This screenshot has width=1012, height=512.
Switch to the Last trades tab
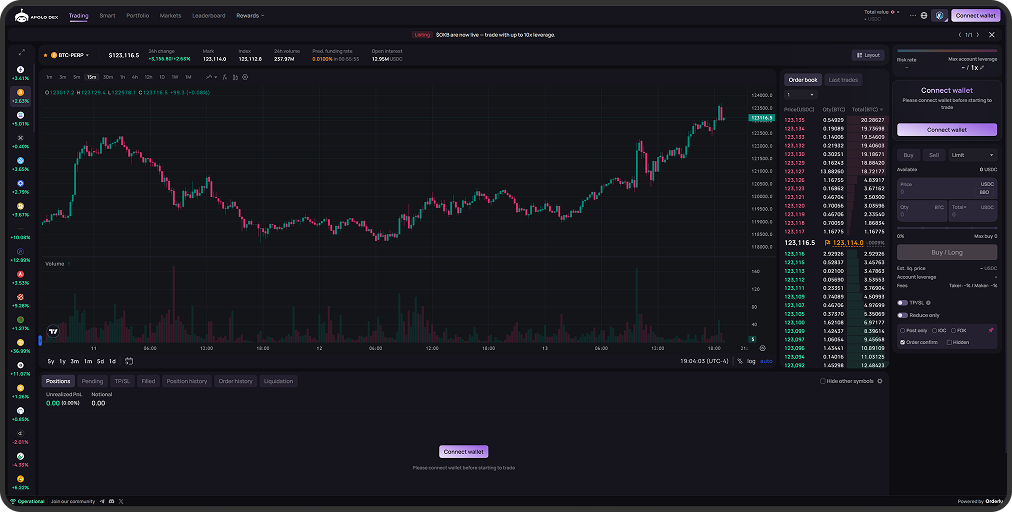pos(843,80)
